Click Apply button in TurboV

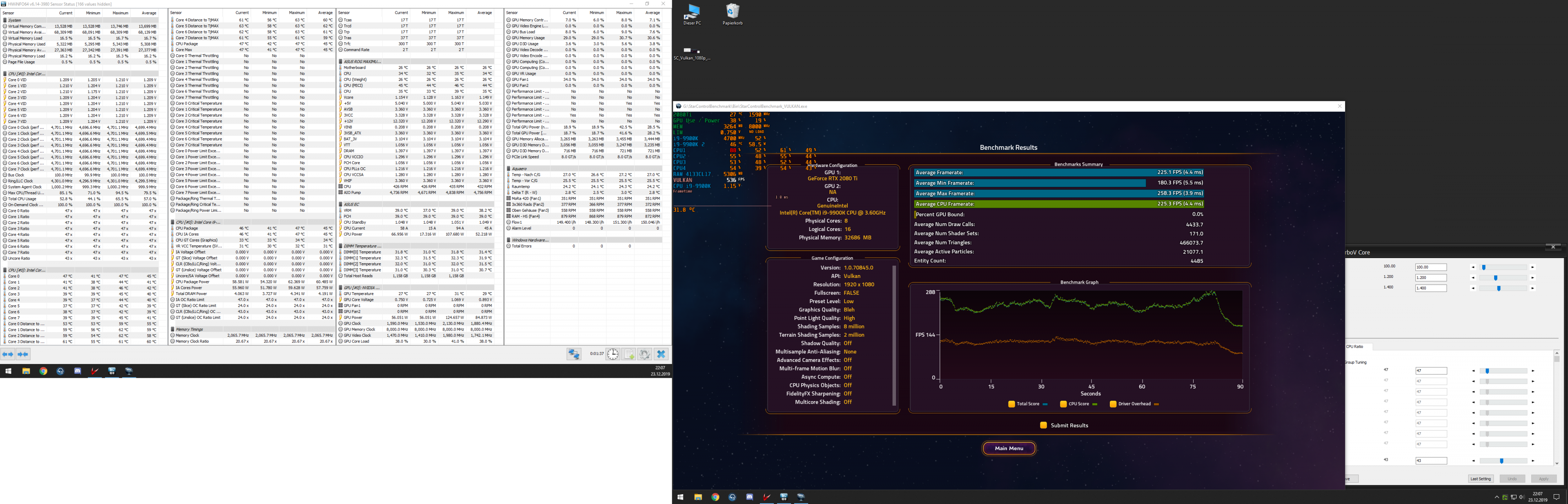coord(1543,478)
